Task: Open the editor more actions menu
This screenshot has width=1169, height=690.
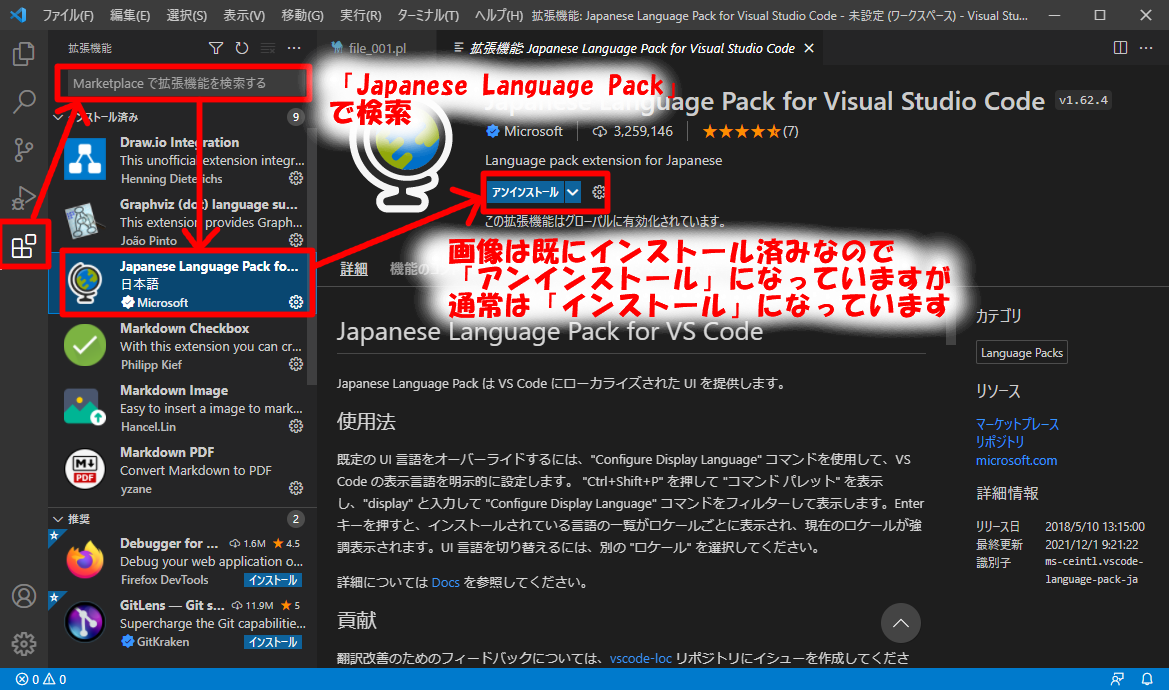Action: click(x=1147, y=48)
